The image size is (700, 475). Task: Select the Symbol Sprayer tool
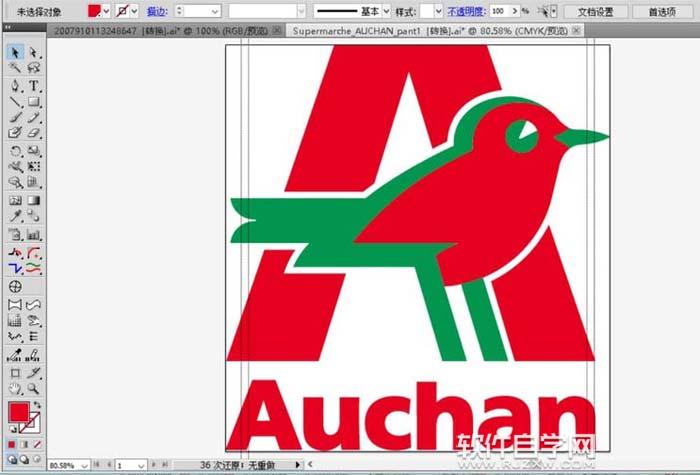(x=15, y=234)
